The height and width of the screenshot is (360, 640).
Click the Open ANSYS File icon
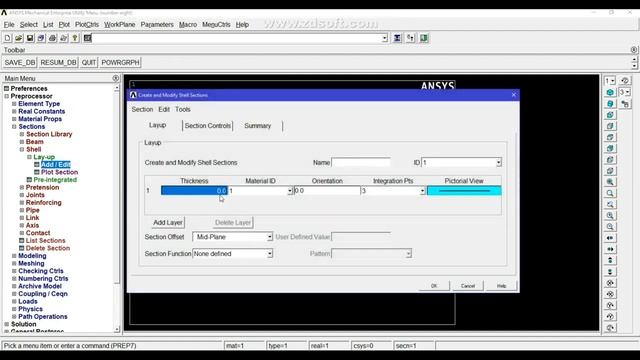click(x=19, y=38)
